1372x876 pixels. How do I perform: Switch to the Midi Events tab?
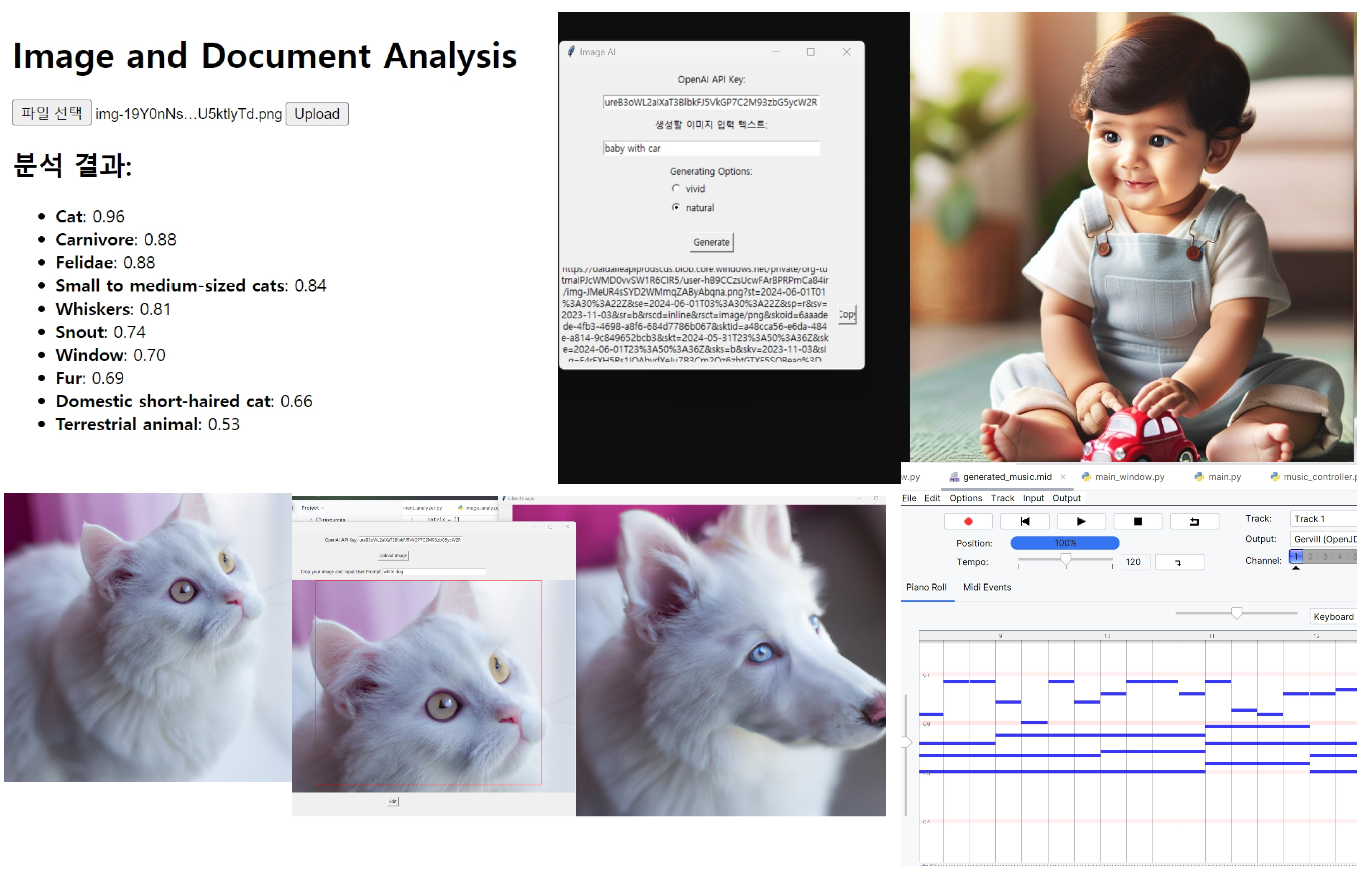point(987,587)
